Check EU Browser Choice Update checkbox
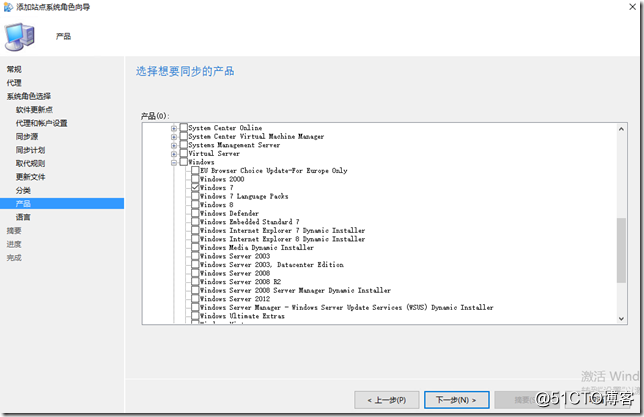 (x=195, y=170)
